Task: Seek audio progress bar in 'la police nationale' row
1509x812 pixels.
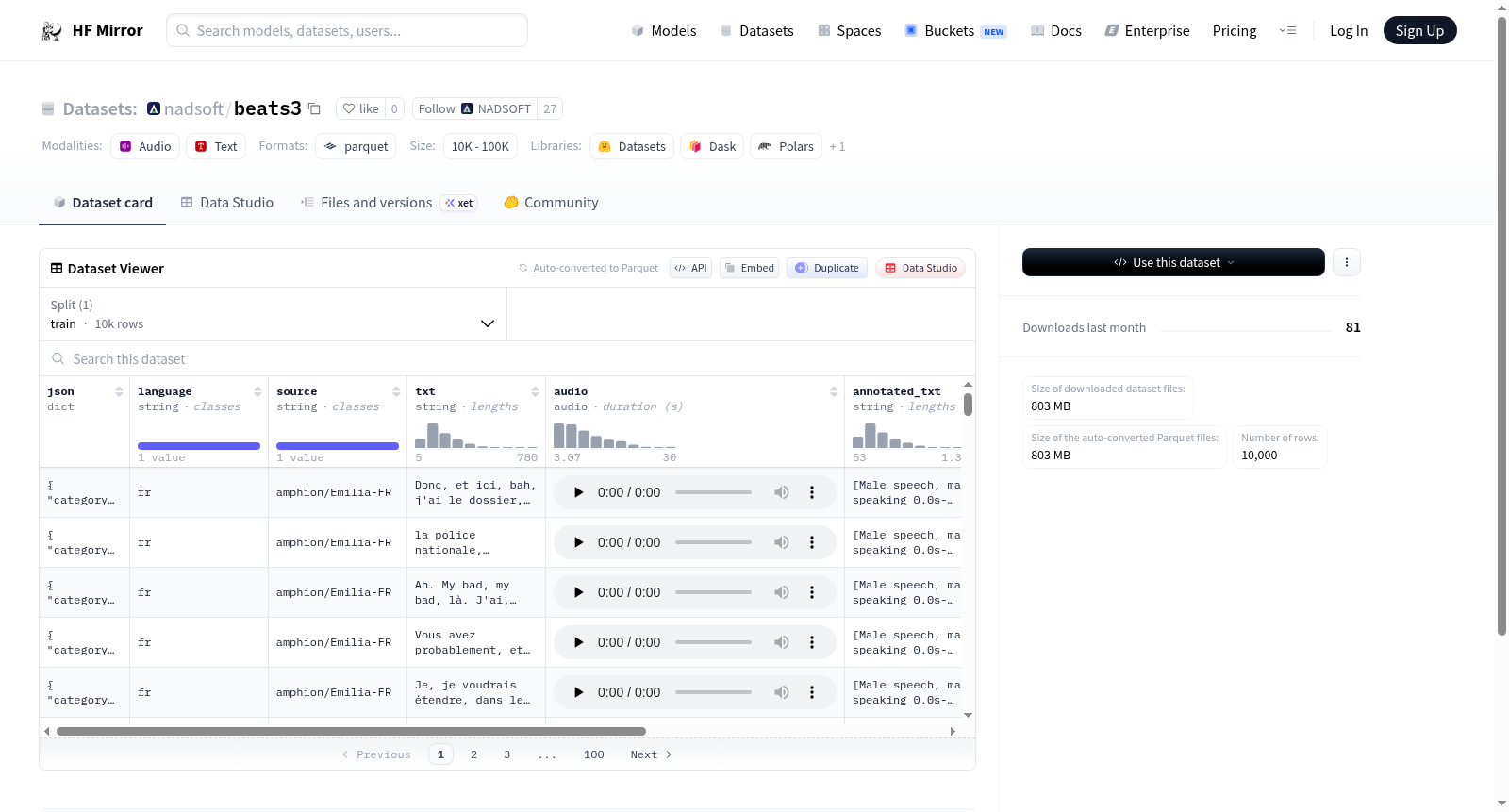Action: [x=713, y=542]
